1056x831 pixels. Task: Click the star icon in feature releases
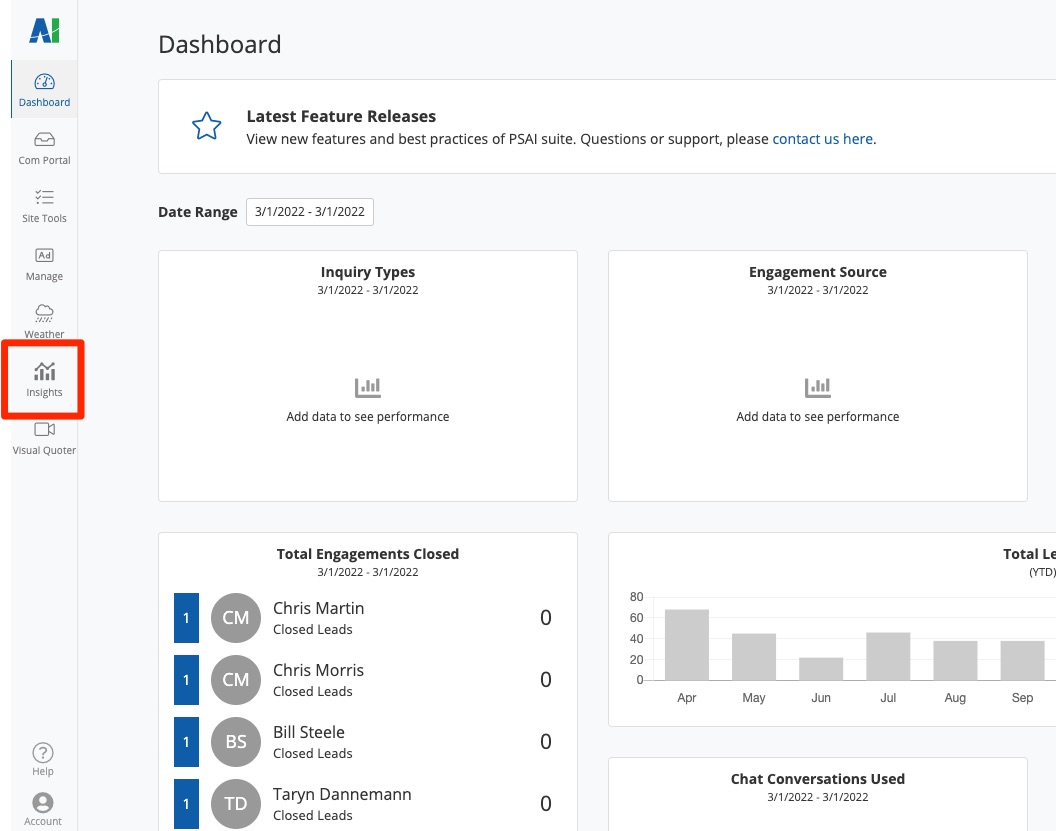[206, 127]
